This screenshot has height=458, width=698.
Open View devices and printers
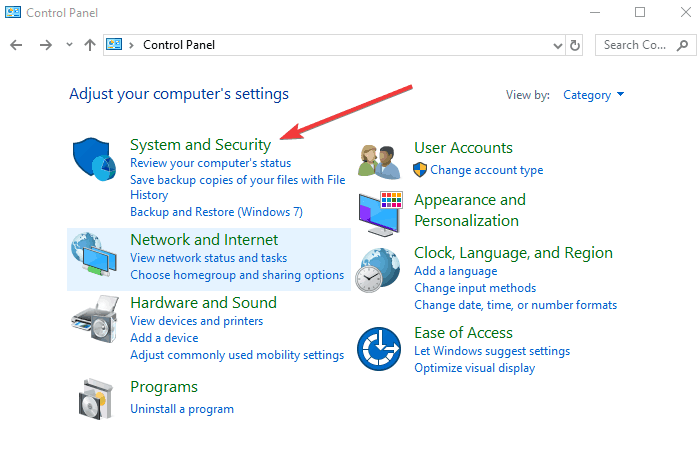pyautogui.click(x=196, y=321)
